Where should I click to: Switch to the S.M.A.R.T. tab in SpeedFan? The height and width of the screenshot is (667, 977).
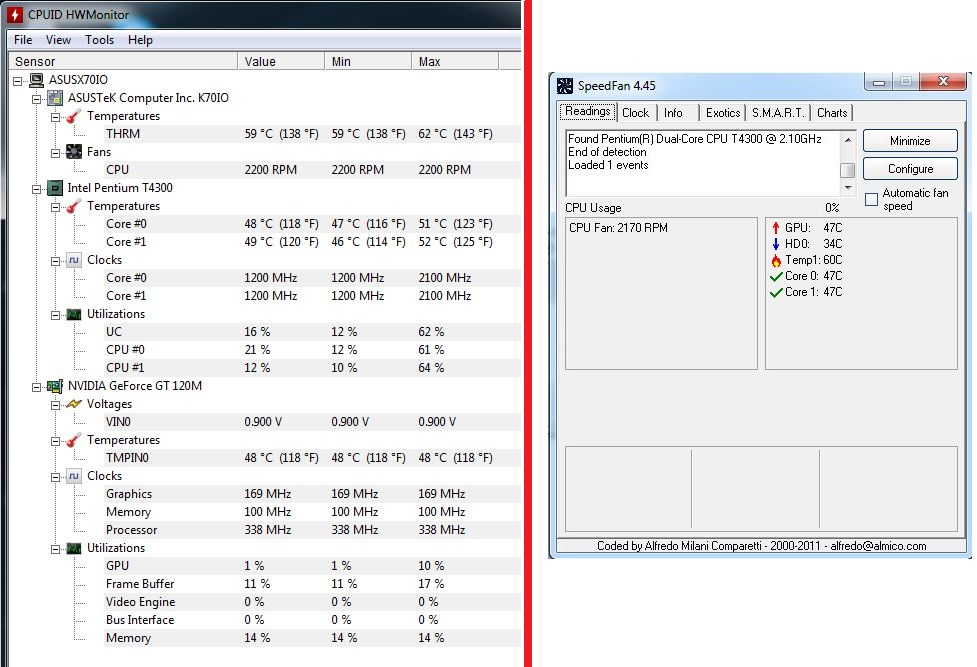click(778, 113)
